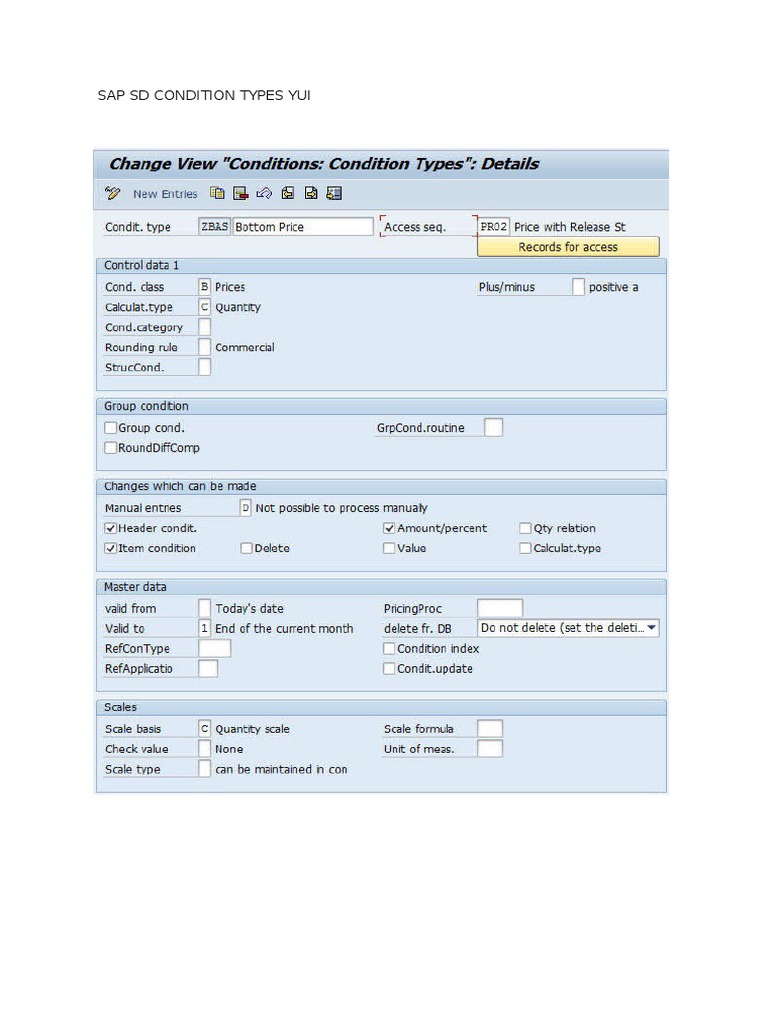Toggle display/change mode pencil icon
This screenshot has width=768, height=1024.
coord(112,193)
